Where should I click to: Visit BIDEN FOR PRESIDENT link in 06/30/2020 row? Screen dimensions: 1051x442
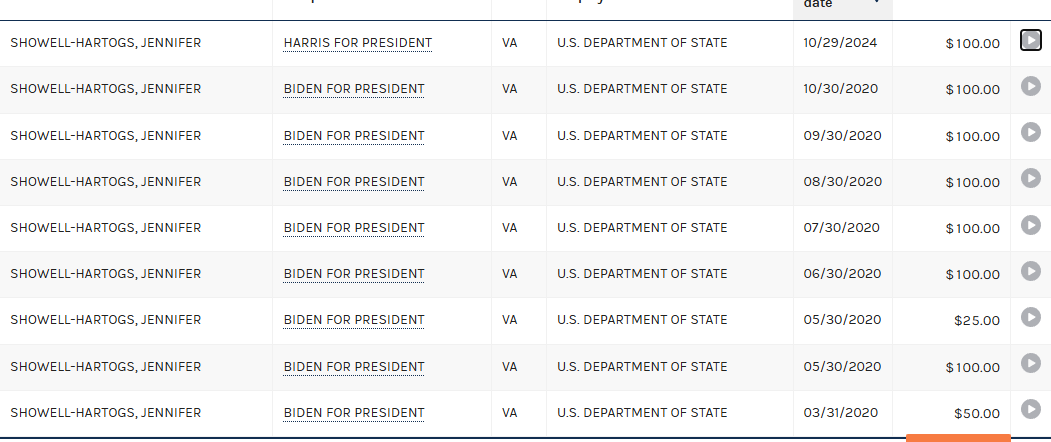(x=354, y=274)
